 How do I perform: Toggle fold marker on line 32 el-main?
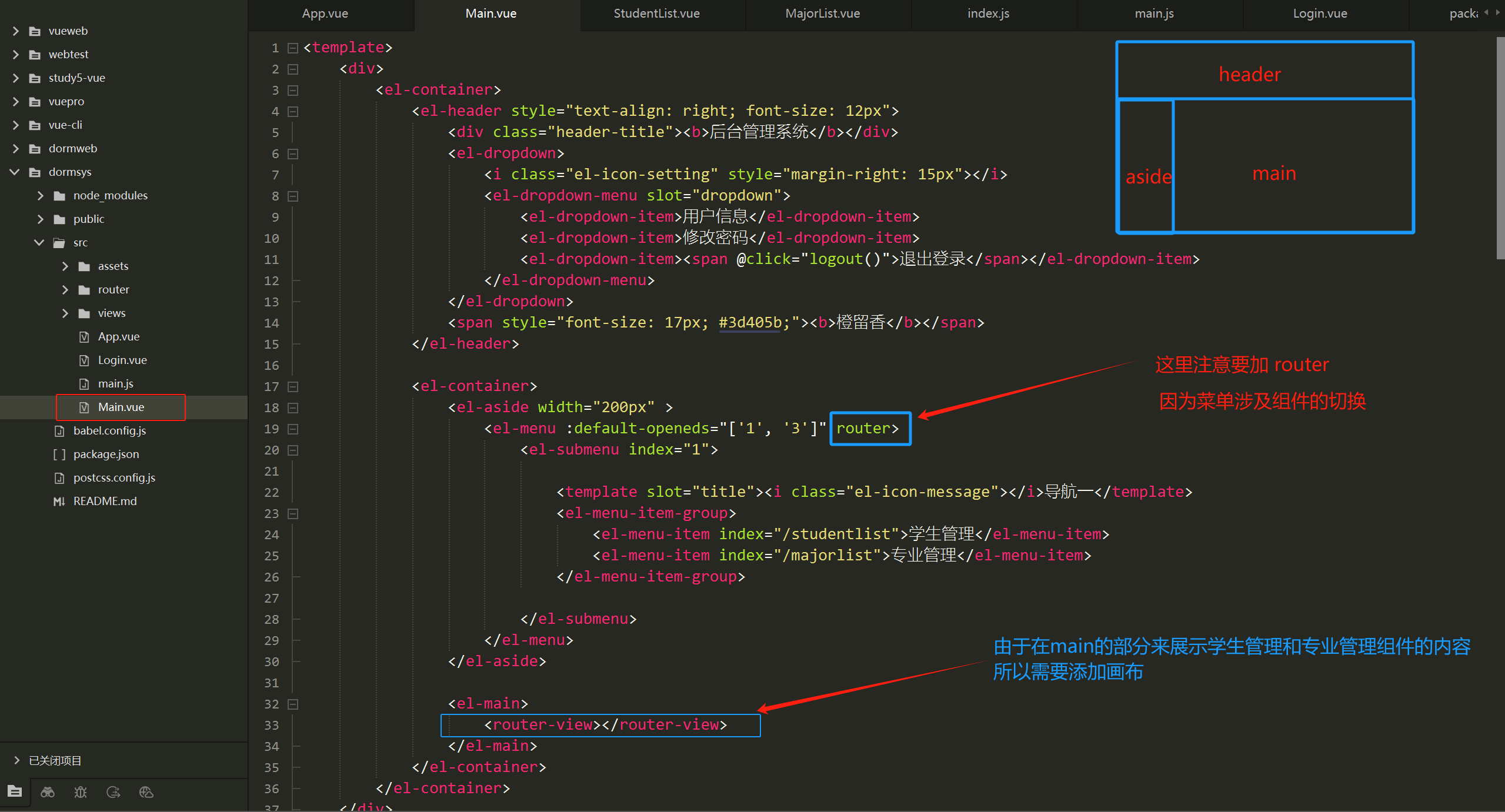pos(293,704)
